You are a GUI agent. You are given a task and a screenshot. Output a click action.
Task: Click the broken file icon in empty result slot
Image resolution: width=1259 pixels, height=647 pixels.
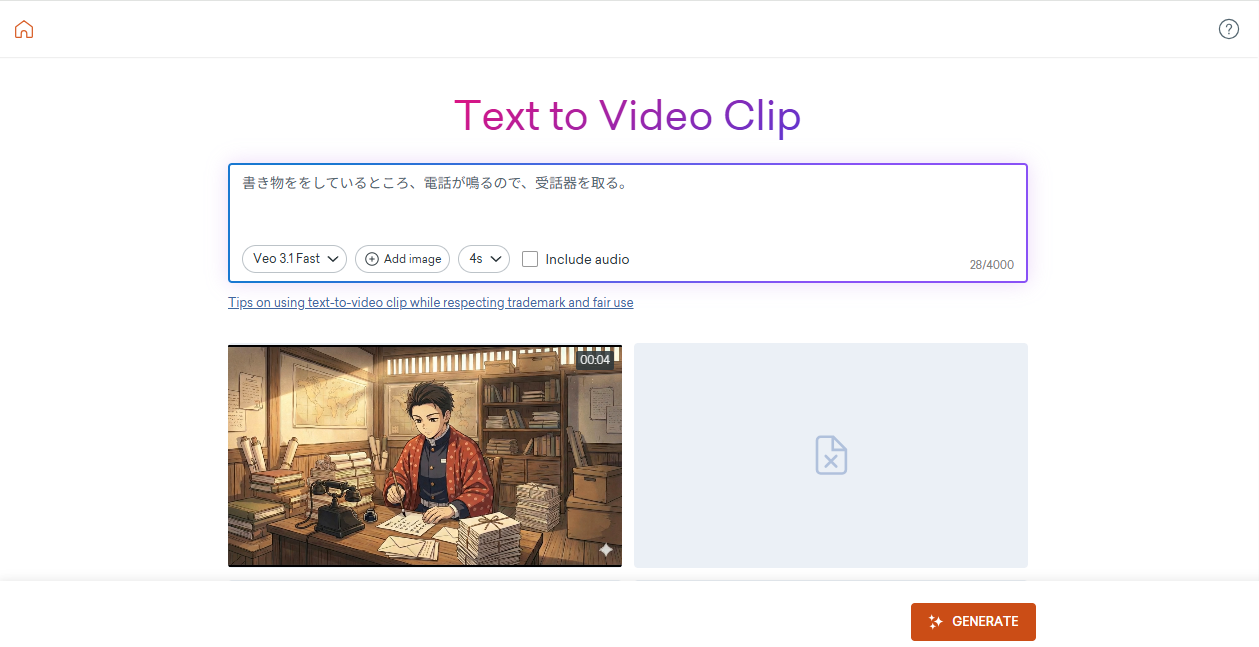[x=830, y=455]
